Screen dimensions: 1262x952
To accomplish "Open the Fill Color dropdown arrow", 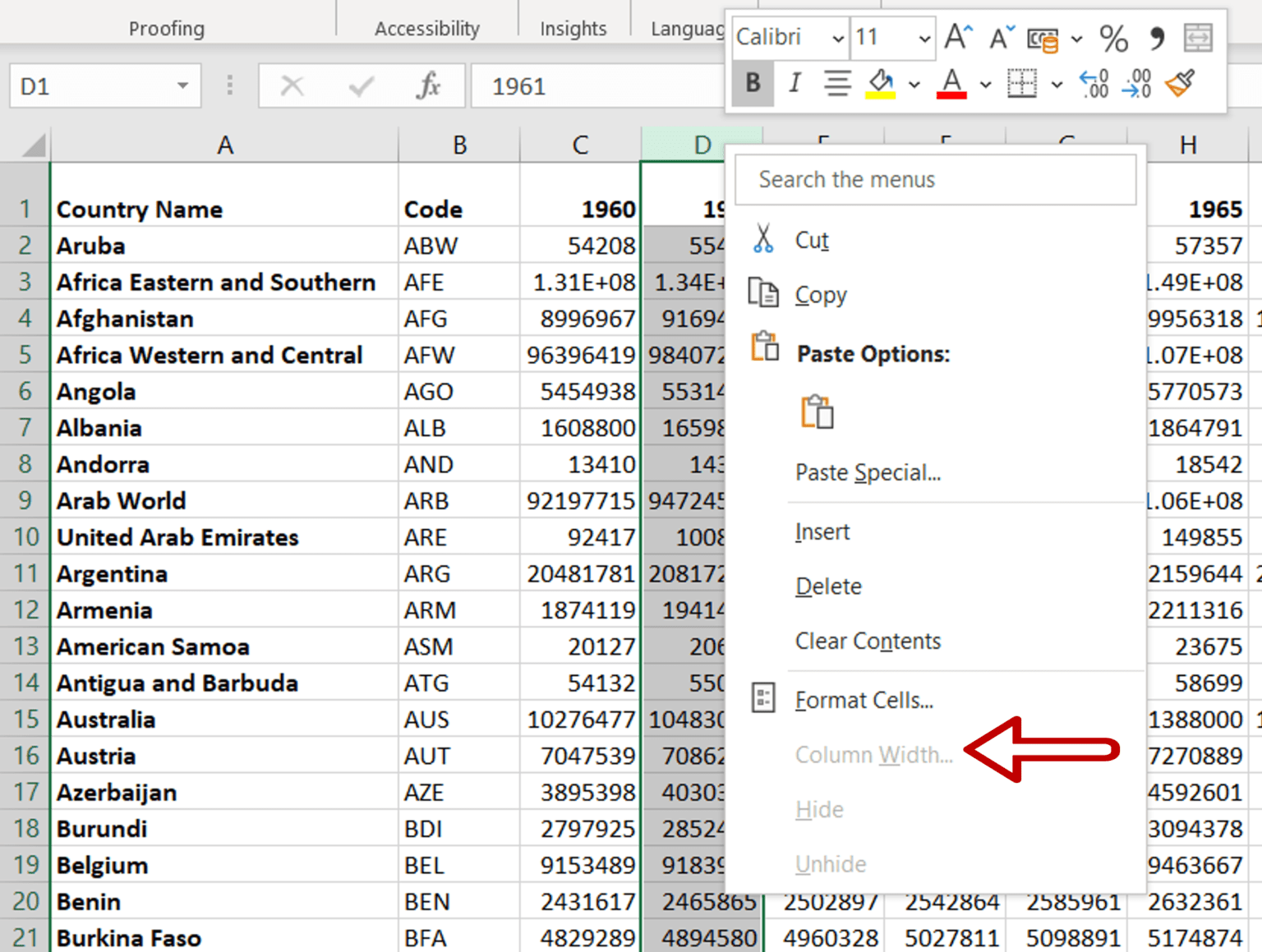I will coord(915,85).
